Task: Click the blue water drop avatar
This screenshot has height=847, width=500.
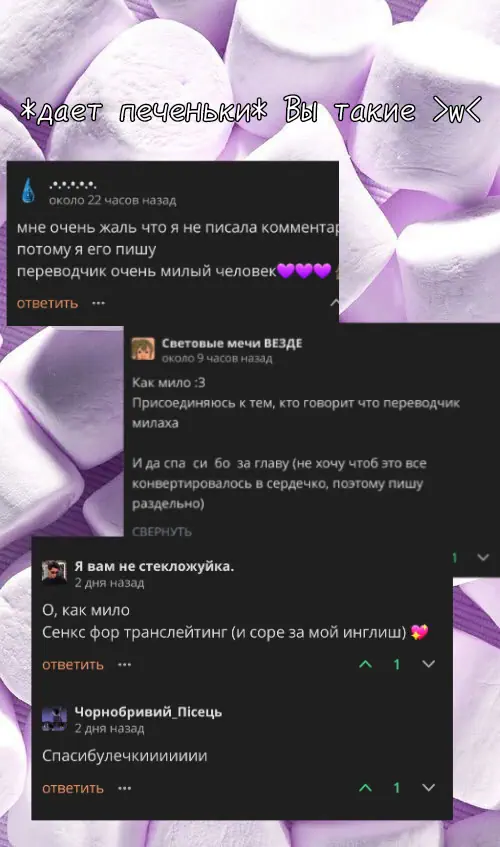Action: 28,192
